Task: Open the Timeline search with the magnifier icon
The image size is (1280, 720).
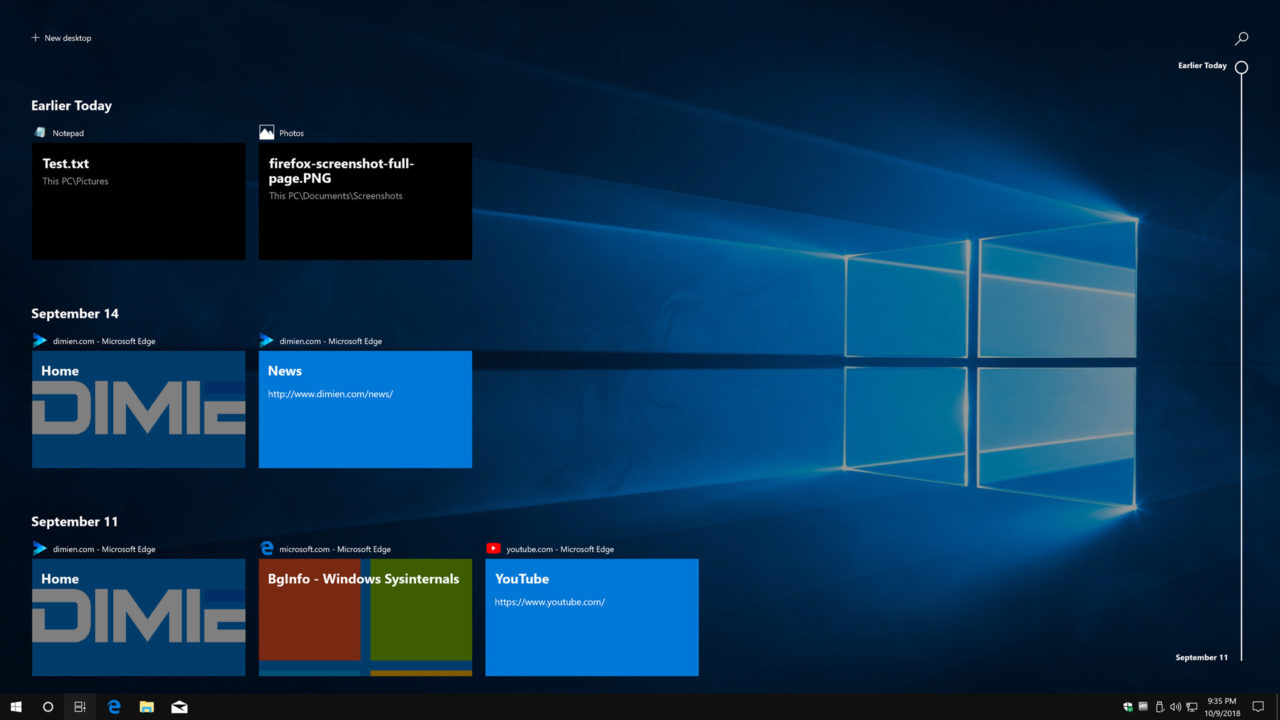Action: 1242,38
